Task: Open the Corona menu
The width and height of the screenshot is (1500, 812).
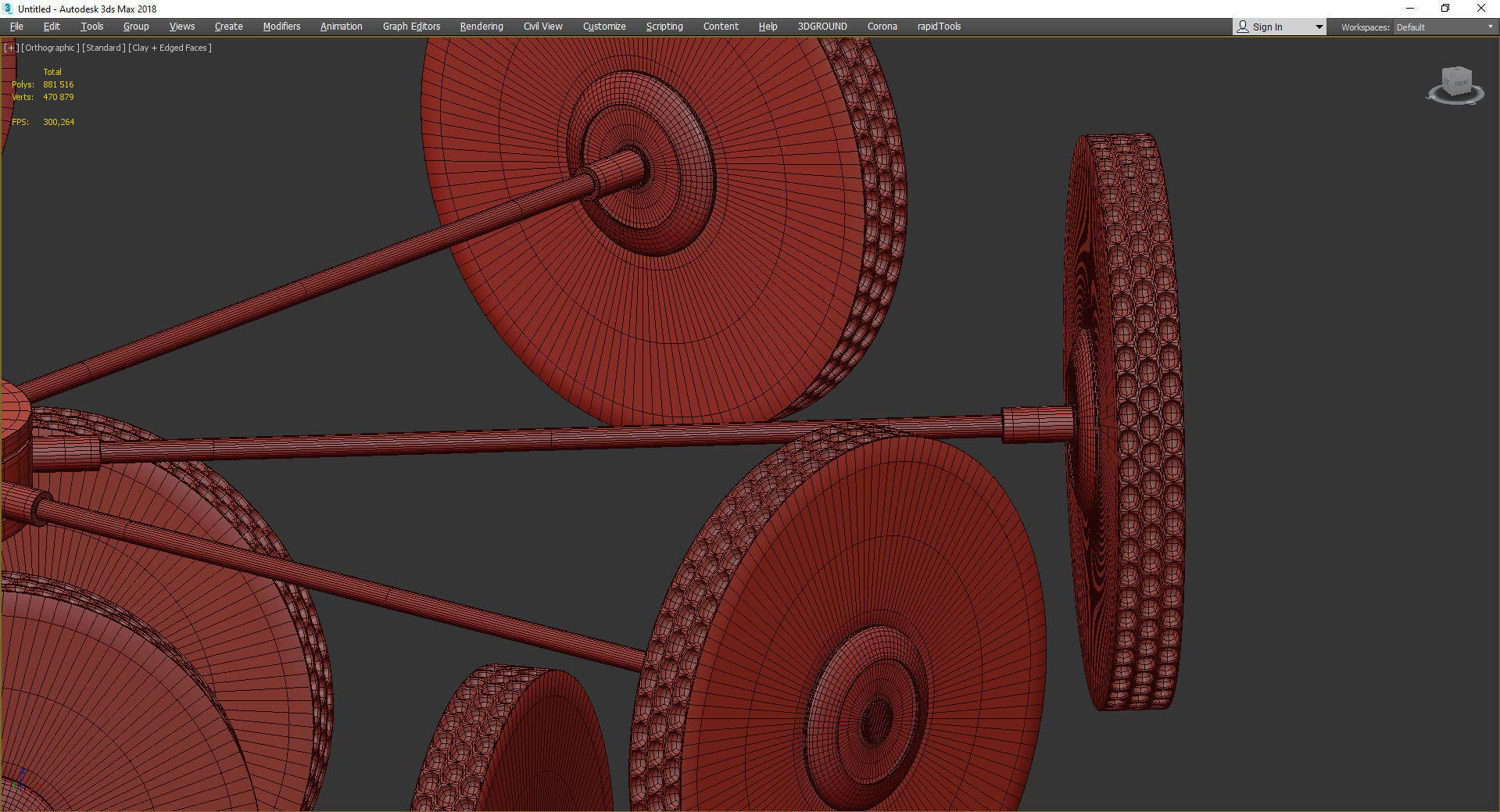Action: pos(882,27)
